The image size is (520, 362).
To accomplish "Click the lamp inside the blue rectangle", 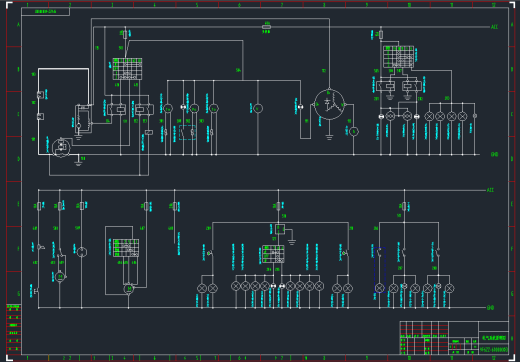I will 379,288.
